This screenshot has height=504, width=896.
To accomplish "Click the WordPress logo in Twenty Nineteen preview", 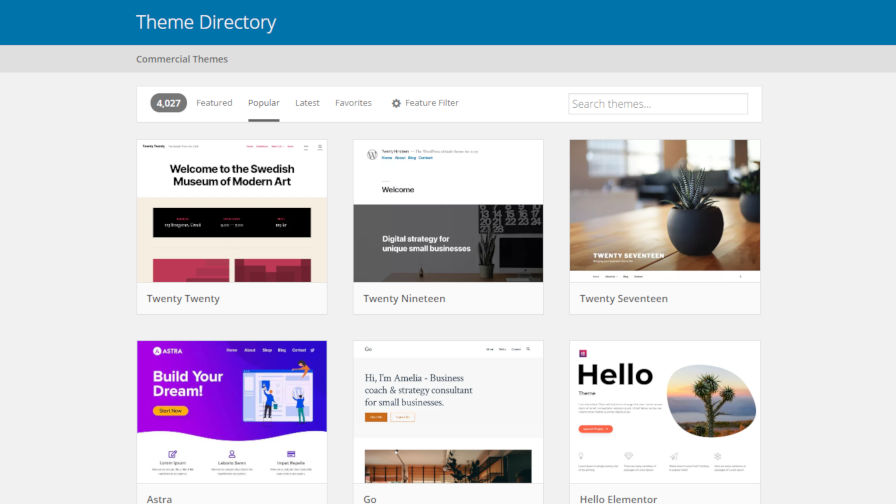I will tap(372, 154).
